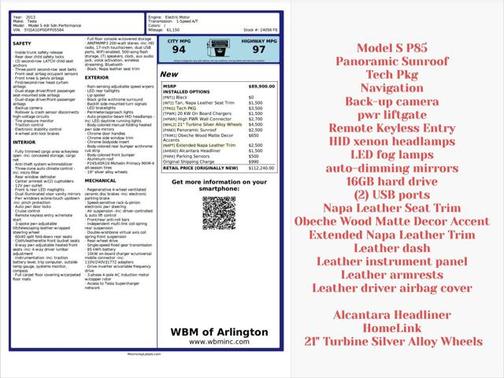Screen dimensions: 504x378
Task: Click the red 'HomeLink' feature line
Action: tap(392, 328)
